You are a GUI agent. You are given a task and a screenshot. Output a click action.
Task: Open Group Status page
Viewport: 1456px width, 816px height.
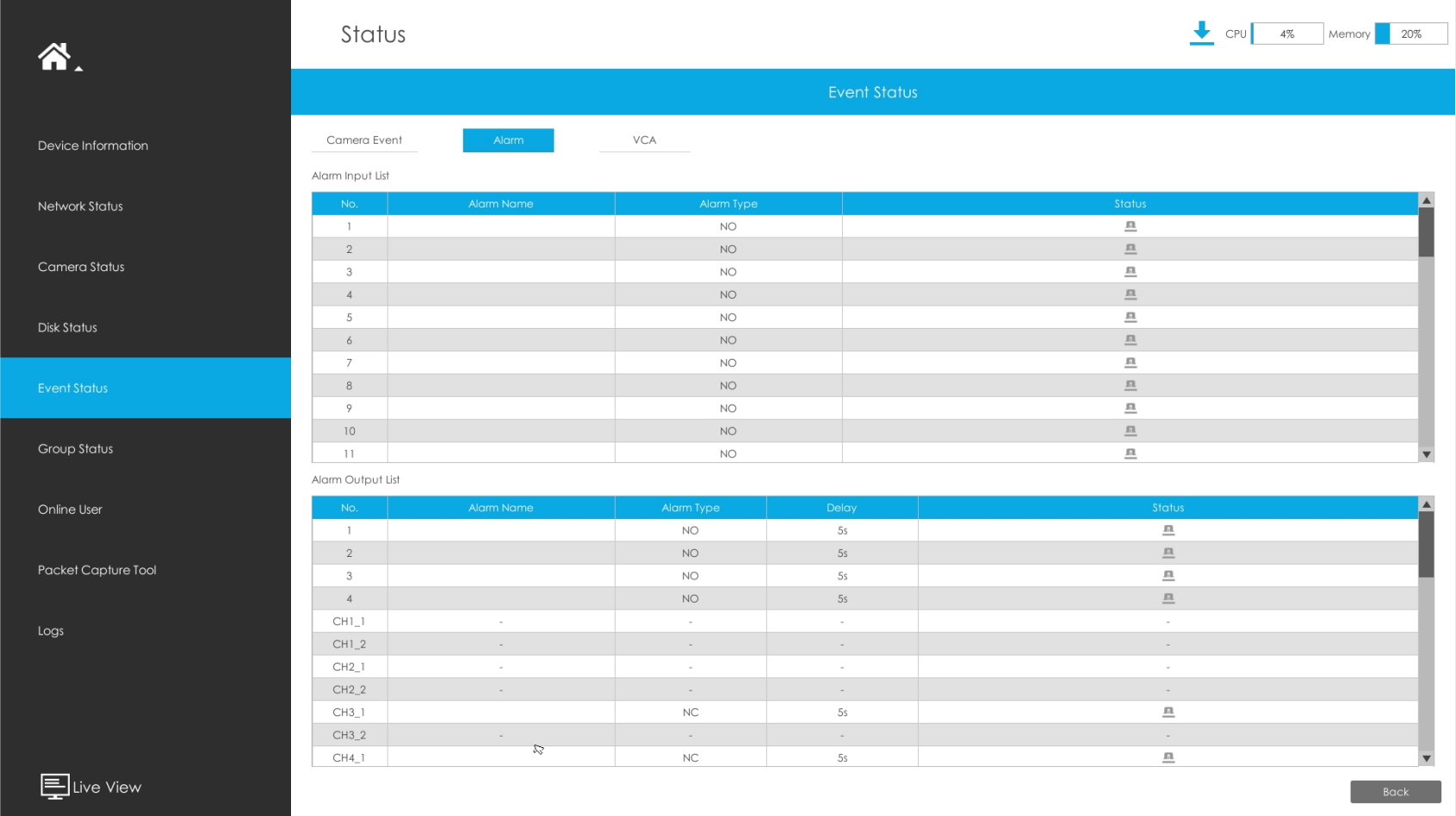tap(146, 449)
